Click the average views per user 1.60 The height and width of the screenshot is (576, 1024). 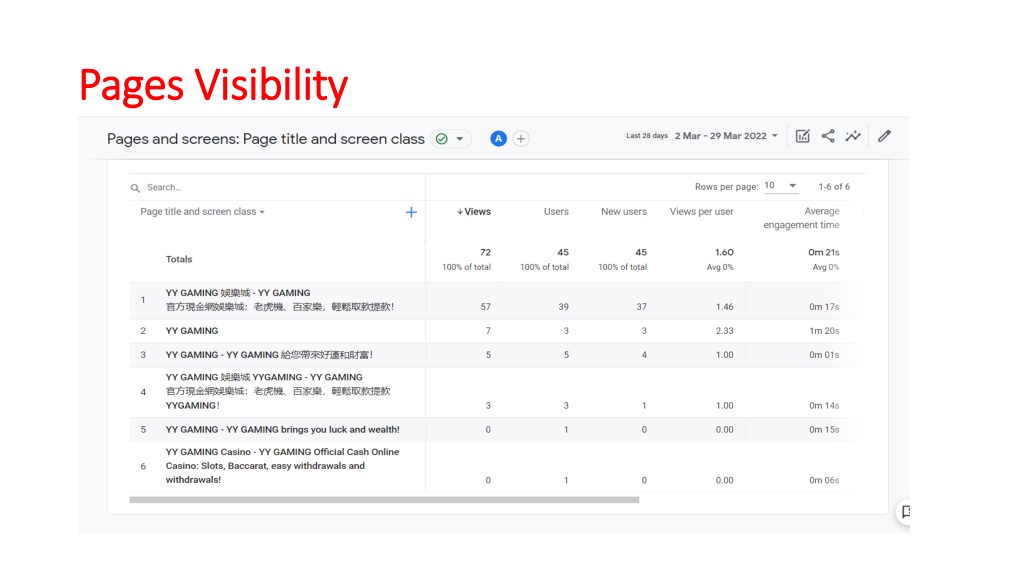(724, 252)
